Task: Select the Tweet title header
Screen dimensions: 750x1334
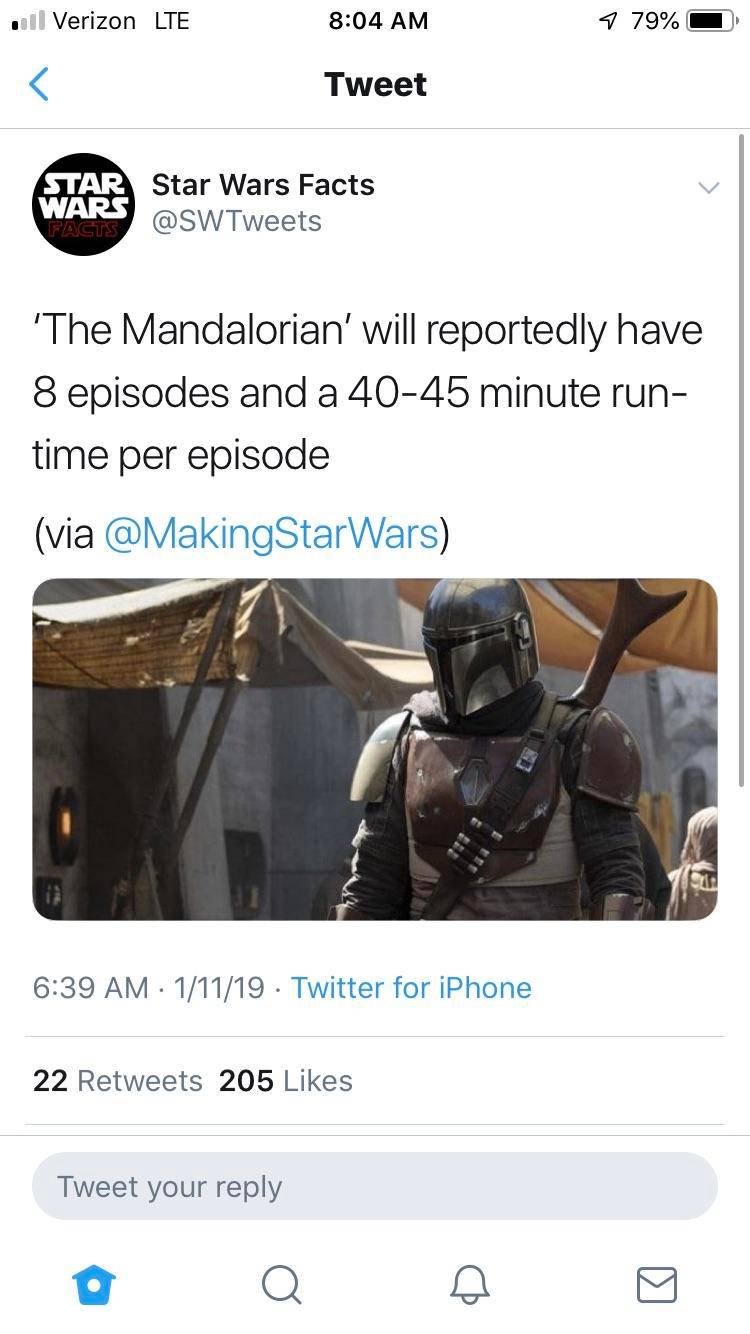Action: 375,84
